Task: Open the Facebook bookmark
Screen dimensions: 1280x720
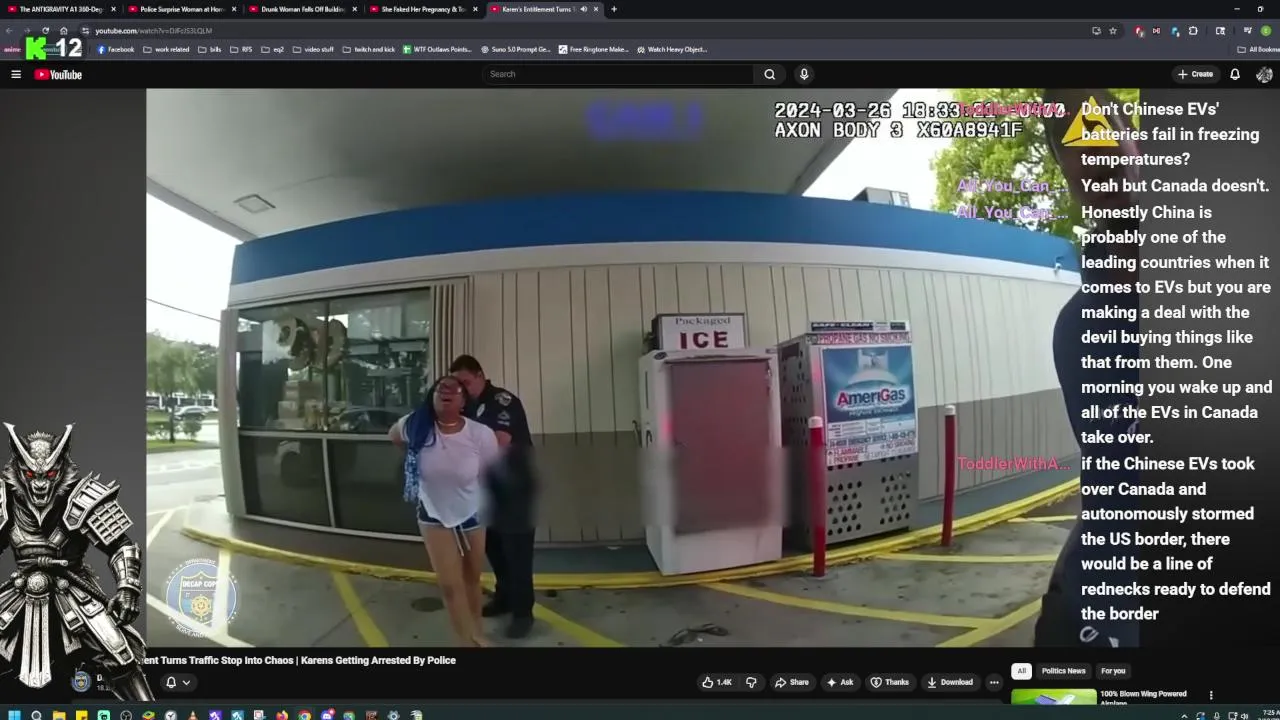Action: 116,49
